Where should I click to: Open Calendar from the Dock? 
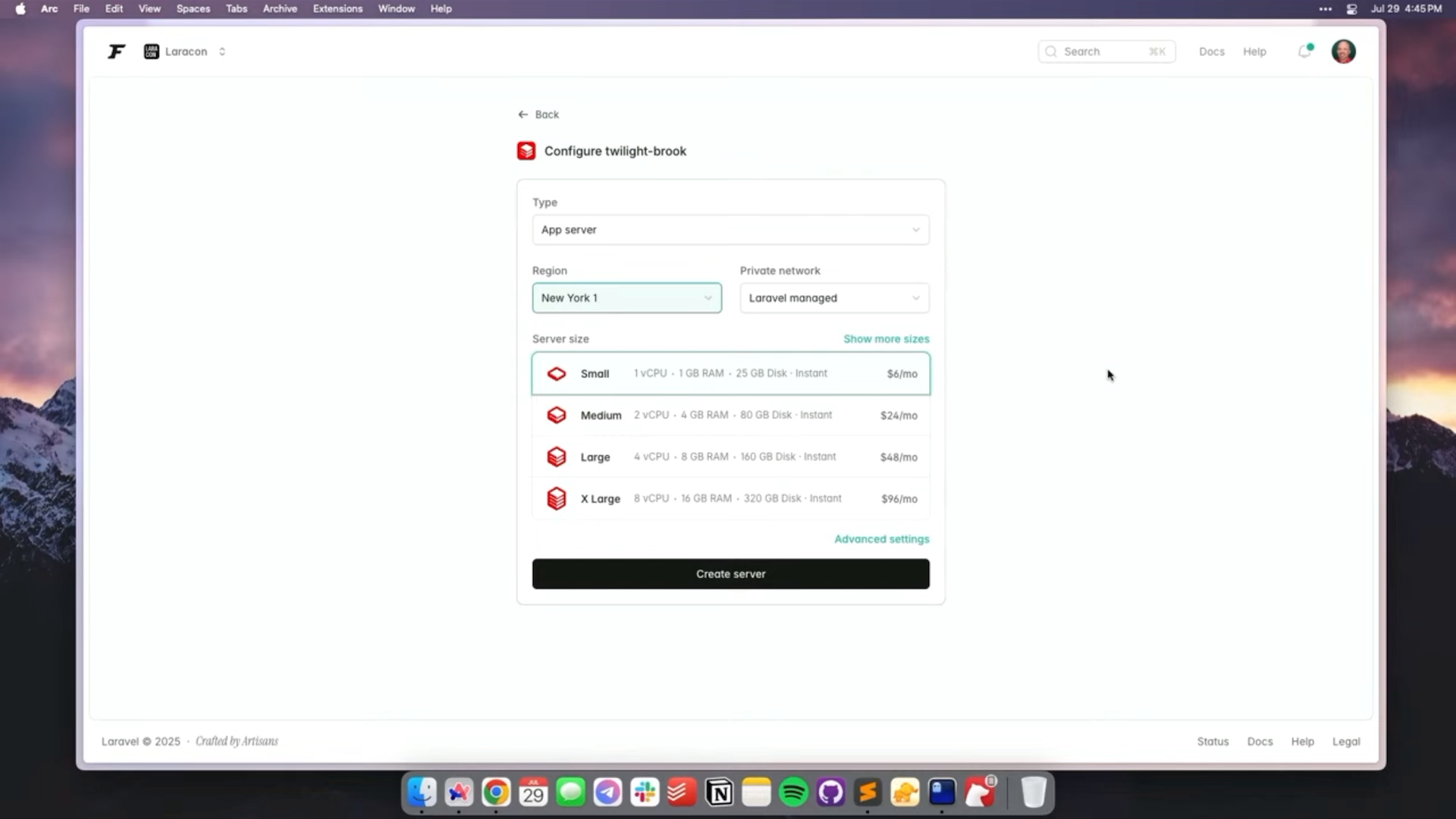click(x=533, y=793)
